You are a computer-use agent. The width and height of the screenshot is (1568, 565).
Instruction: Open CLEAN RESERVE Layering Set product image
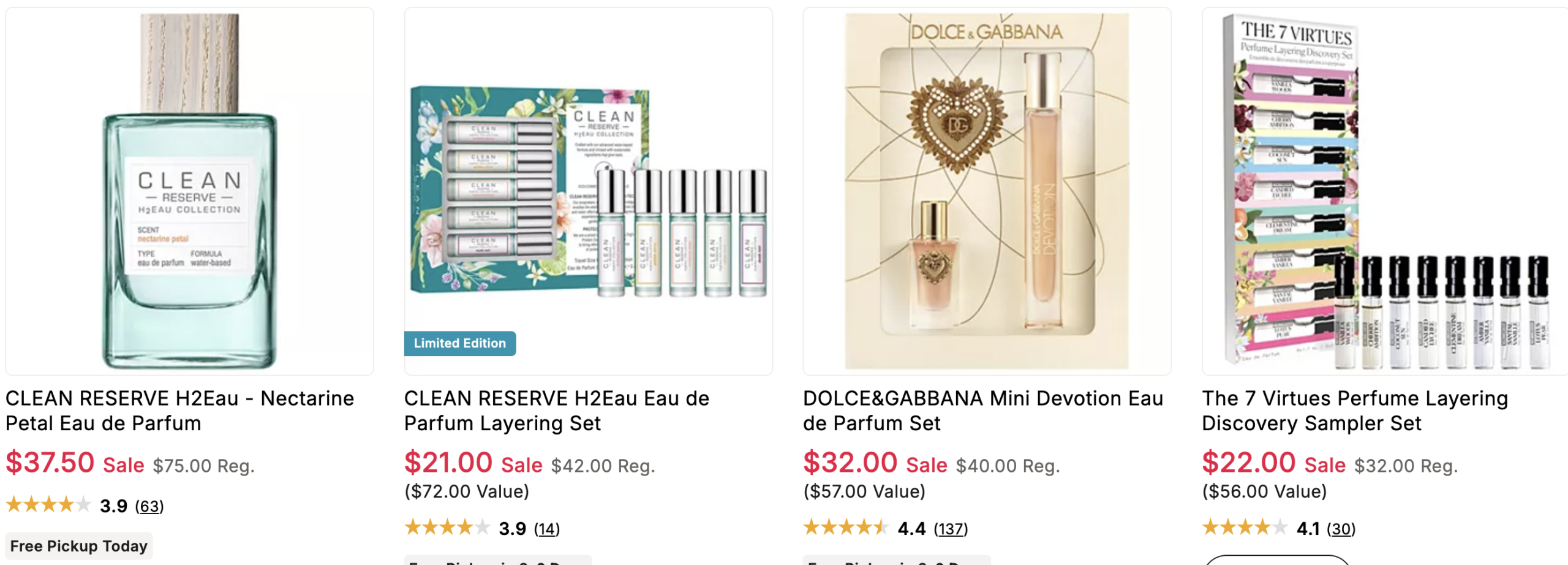pyautogui.click(x=588, y=191)
